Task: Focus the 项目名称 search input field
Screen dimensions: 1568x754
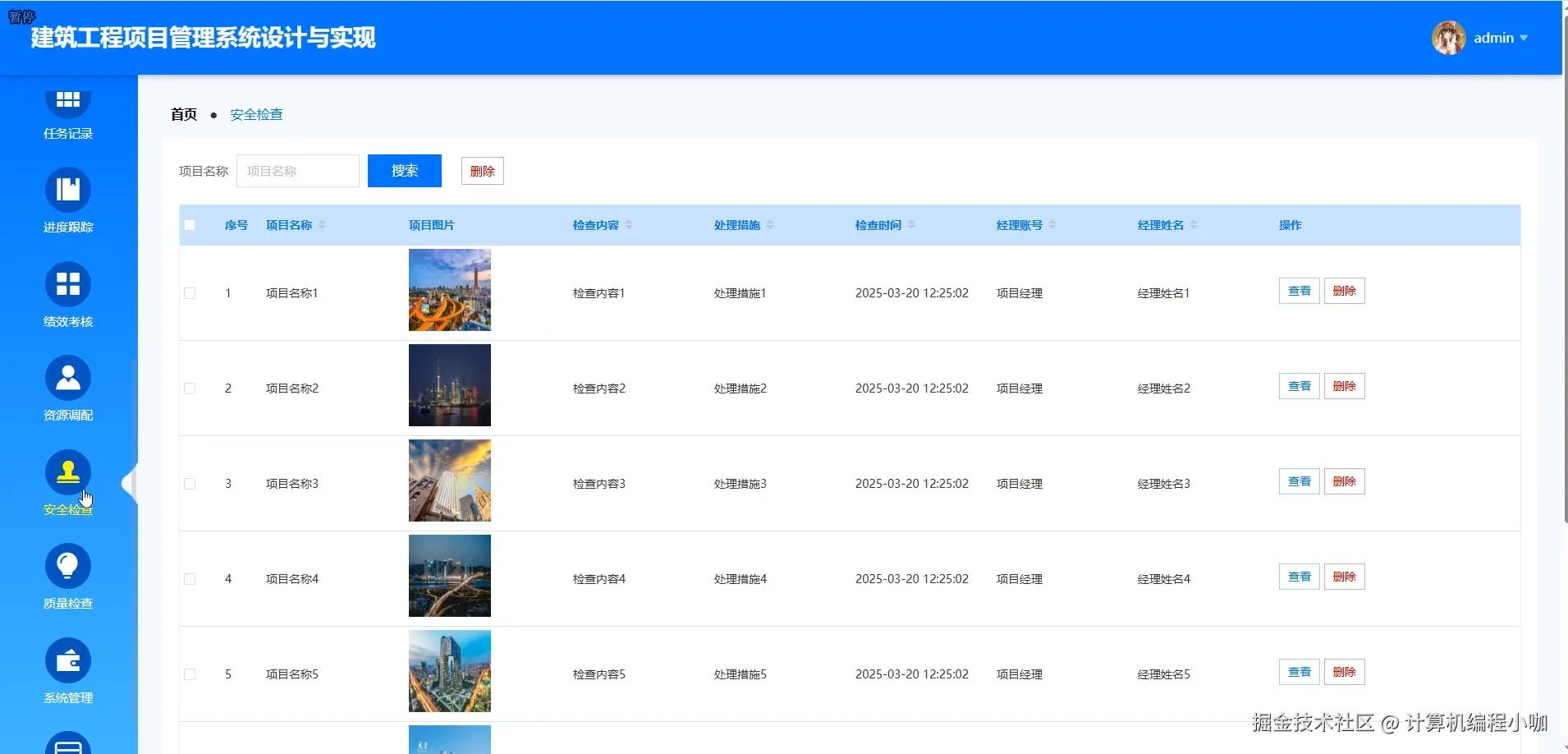Action: click(298, 171)
